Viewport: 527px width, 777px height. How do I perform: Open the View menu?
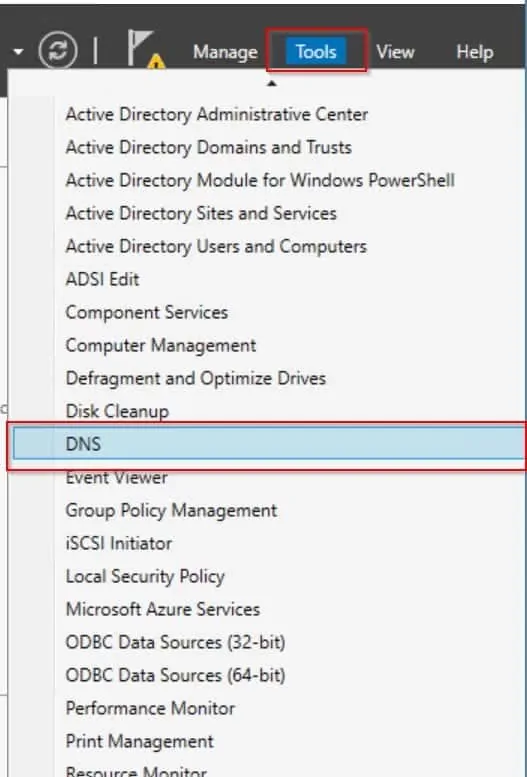395,52
